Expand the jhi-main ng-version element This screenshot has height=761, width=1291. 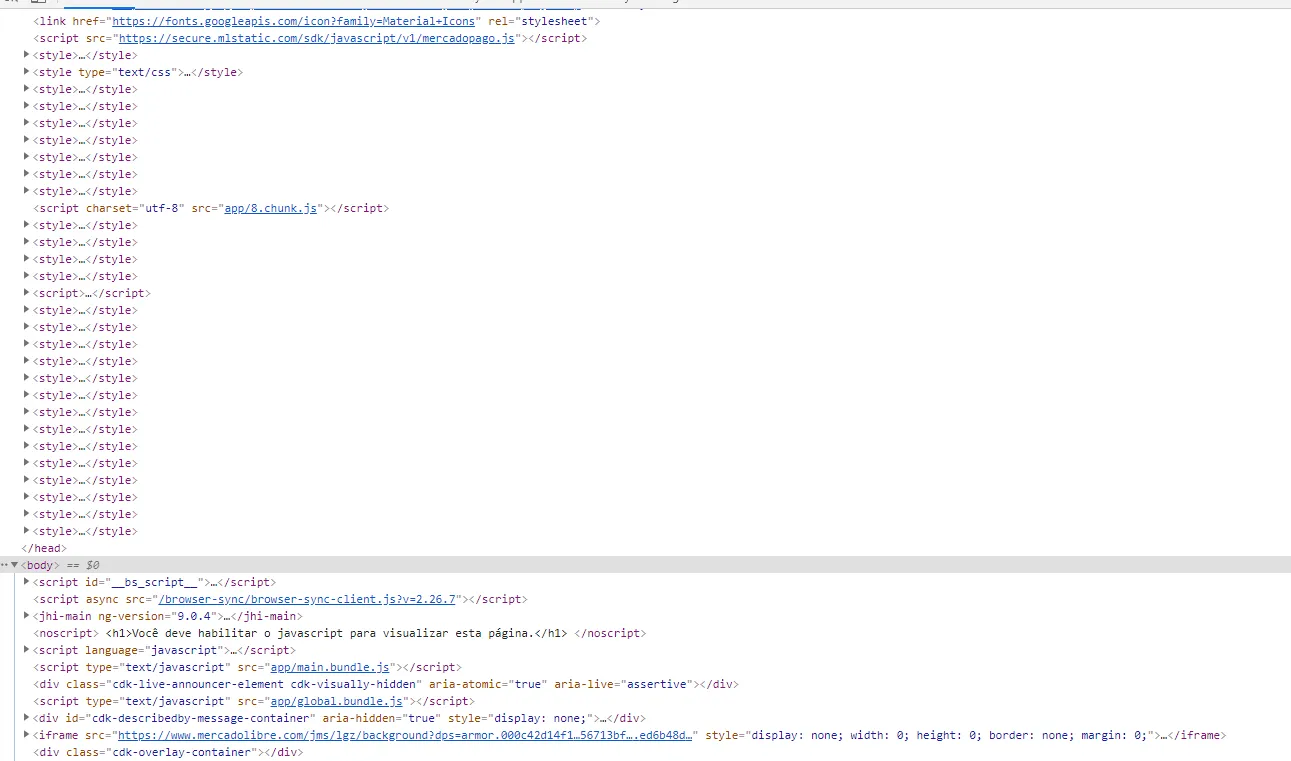click(x=27, y=616)
